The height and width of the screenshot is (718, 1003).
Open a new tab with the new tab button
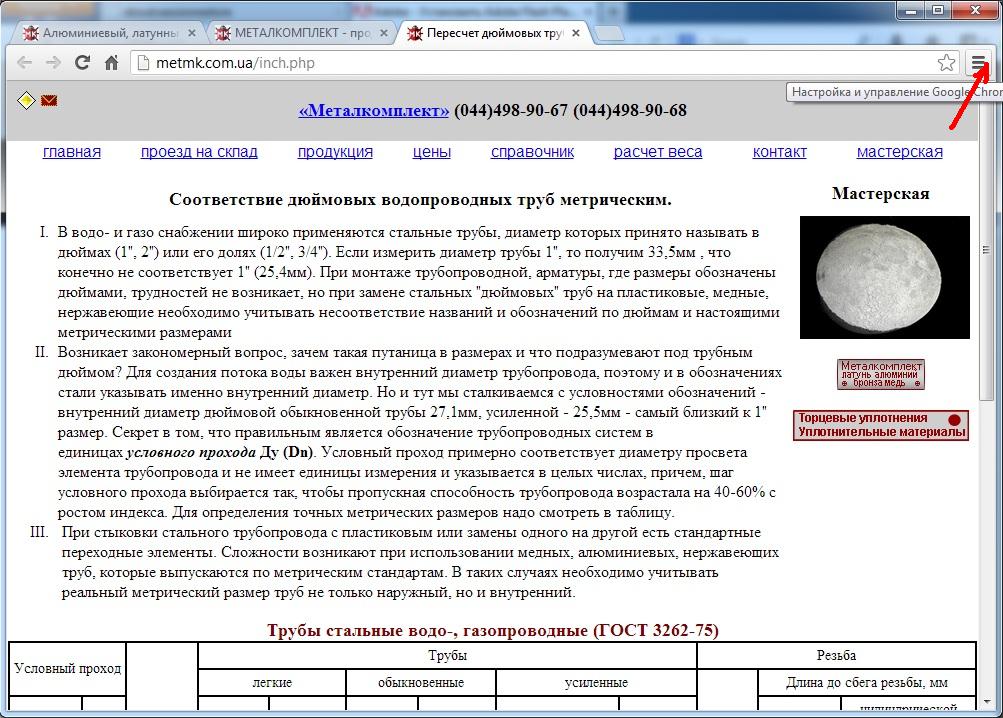610,33
